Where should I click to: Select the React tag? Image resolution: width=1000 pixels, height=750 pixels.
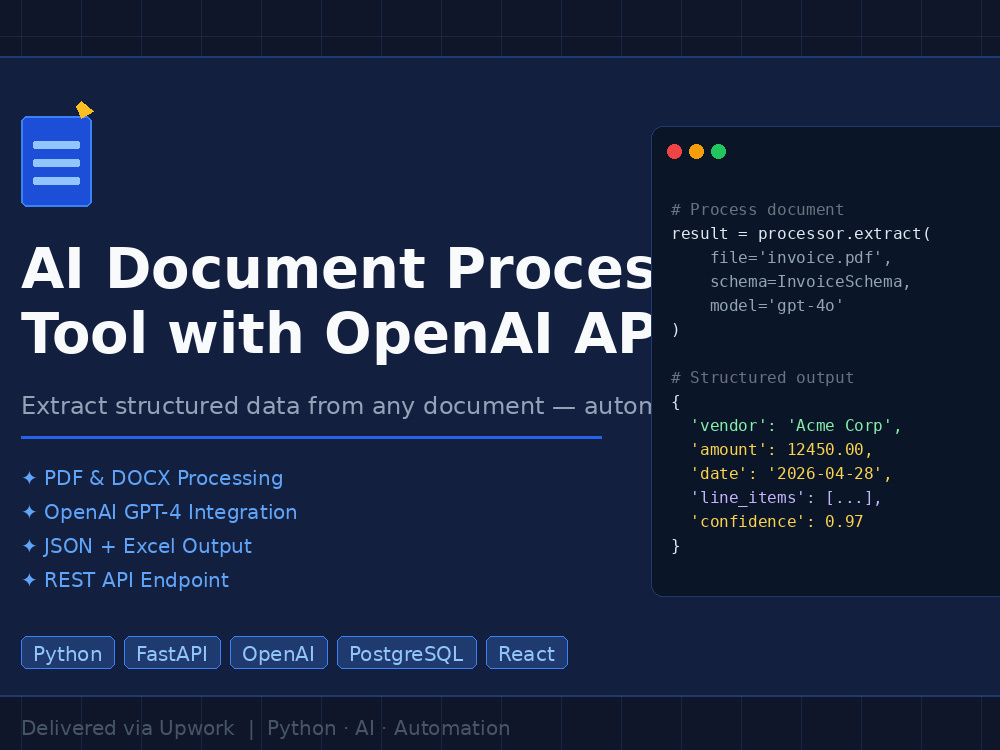527,653
